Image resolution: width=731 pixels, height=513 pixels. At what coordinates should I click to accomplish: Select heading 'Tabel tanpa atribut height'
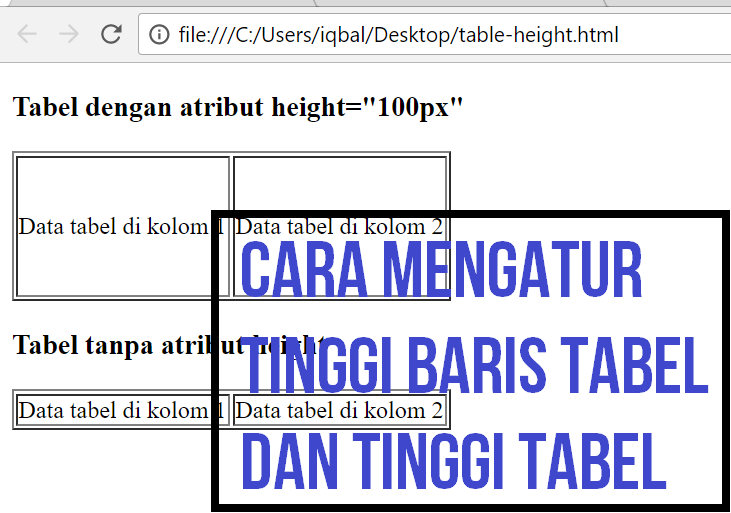coord(169,345)
